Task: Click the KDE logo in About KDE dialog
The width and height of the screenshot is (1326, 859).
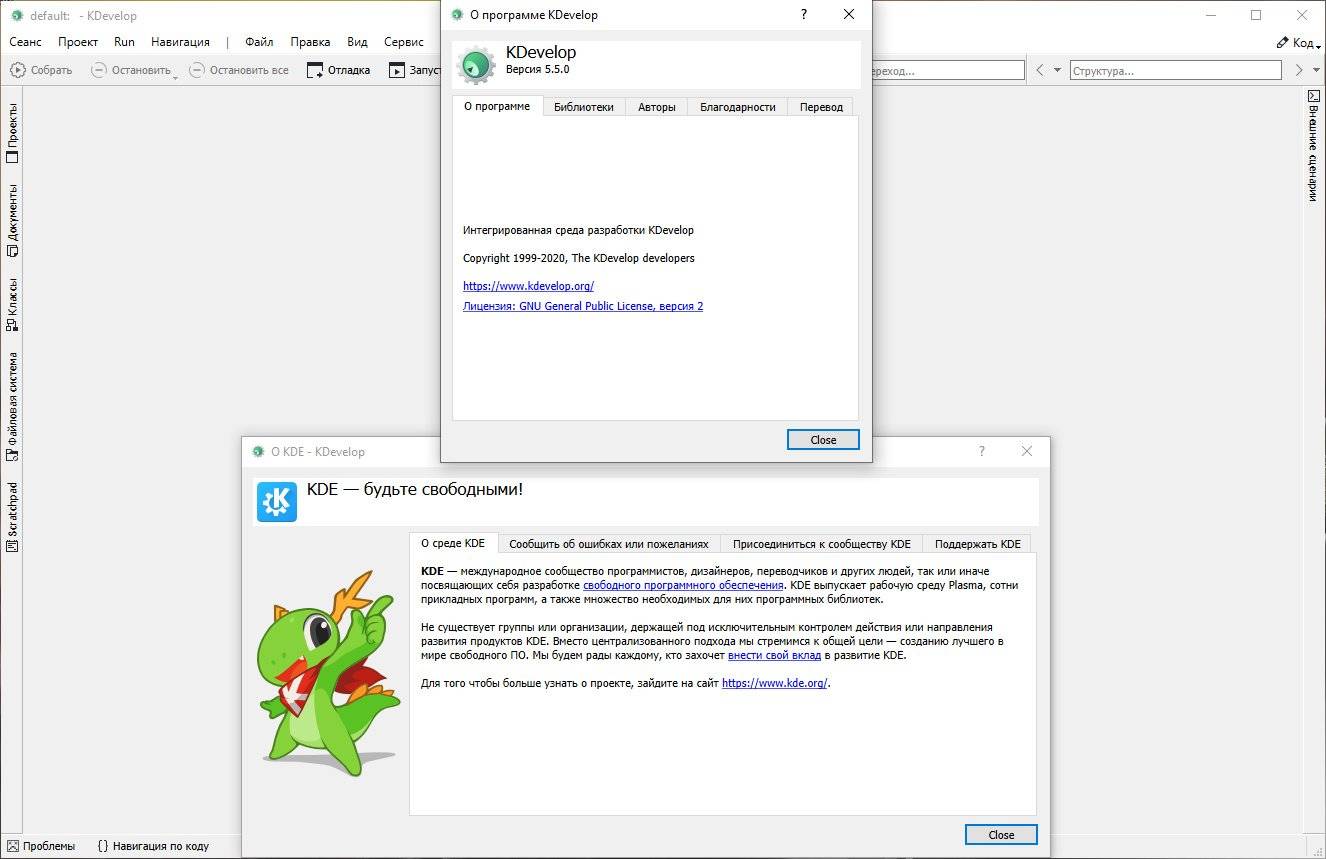Action: click(277, 502)
